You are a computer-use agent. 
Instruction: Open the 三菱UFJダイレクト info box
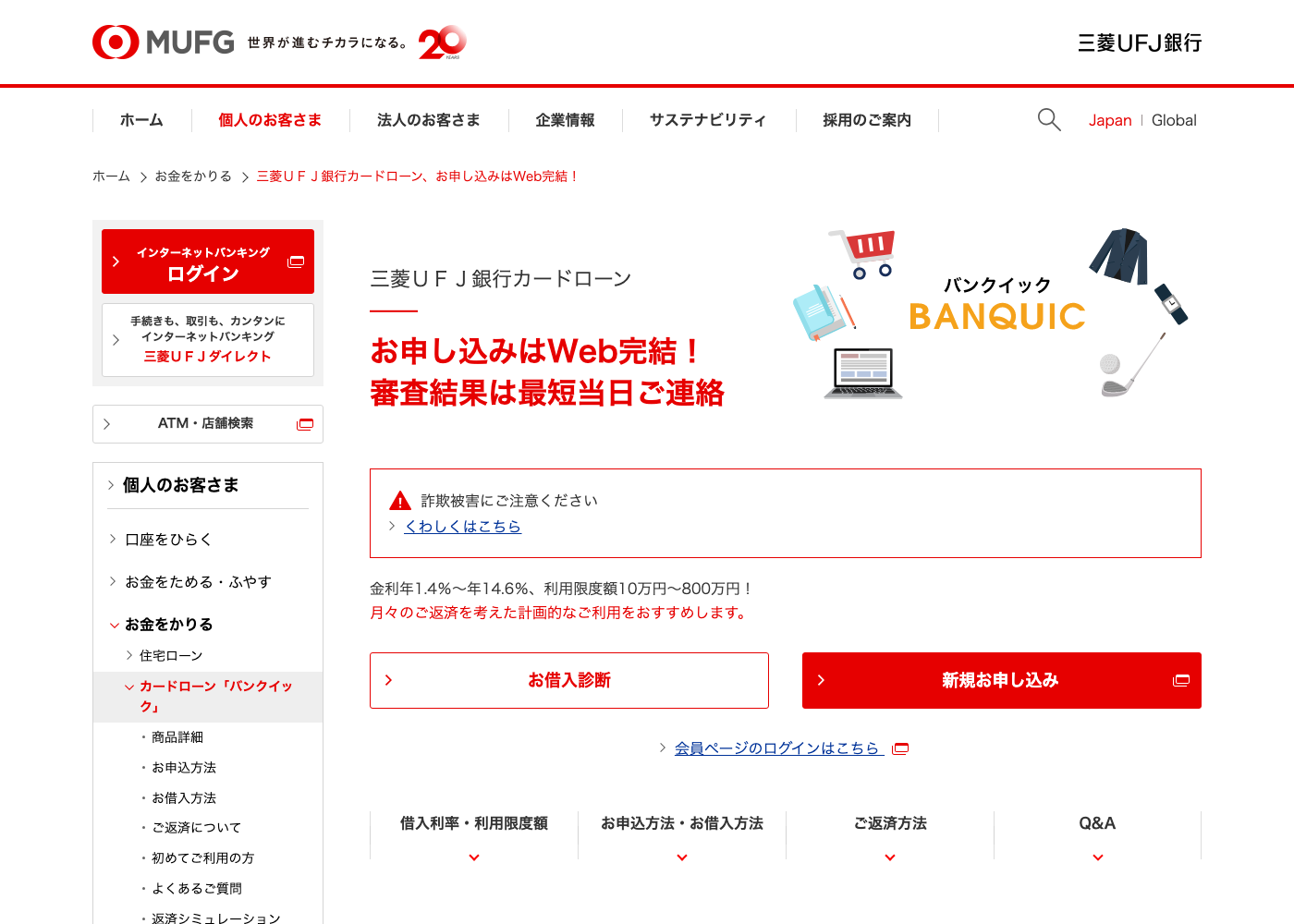(x=208, y=340)
